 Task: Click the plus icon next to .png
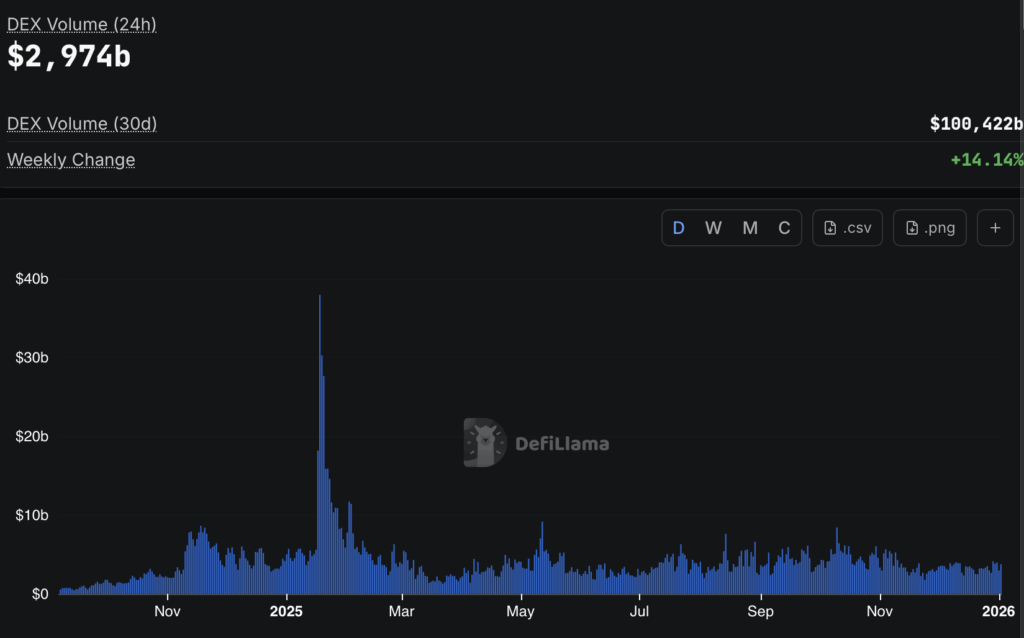(x=995, y=228)
